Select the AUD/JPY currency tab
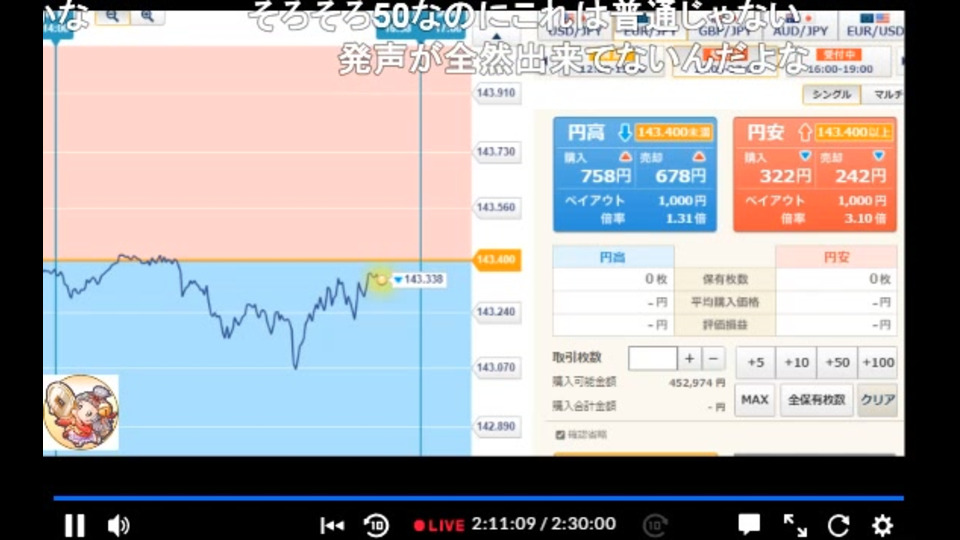Viewport: 960px width, 540px height. (800, 26)
